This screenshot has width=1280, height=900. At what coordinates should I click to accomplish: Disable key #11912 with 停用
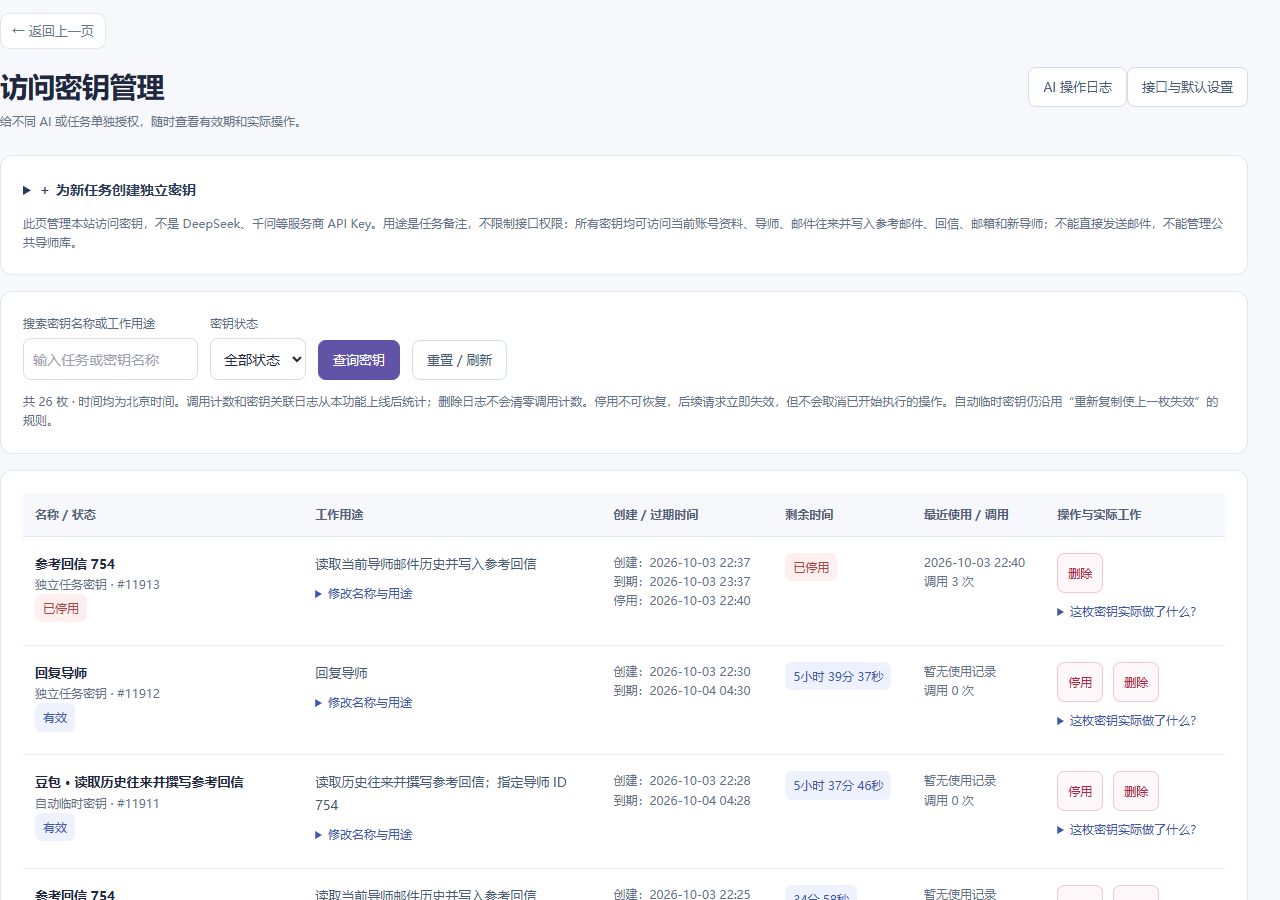tap(1080, 682)
